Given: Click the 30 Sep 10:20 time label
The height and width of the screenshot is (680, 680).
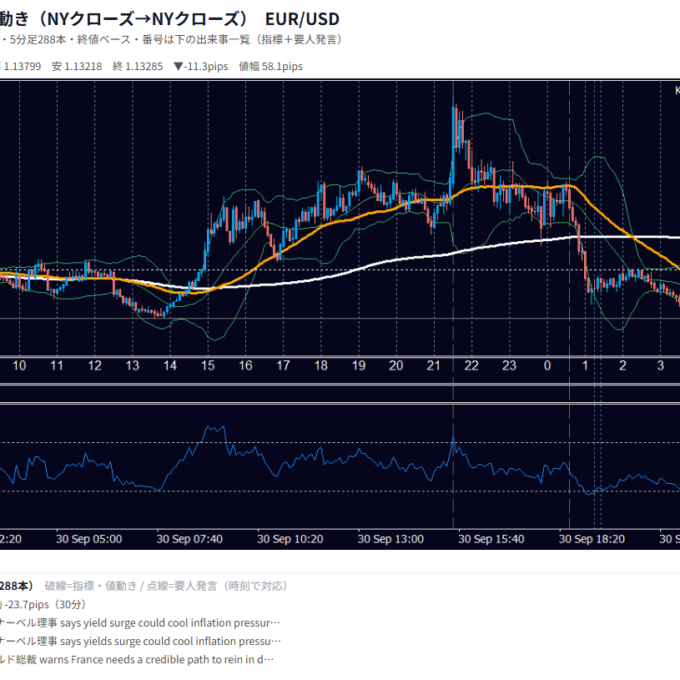Looking at the screenshot, I should 290,539.
